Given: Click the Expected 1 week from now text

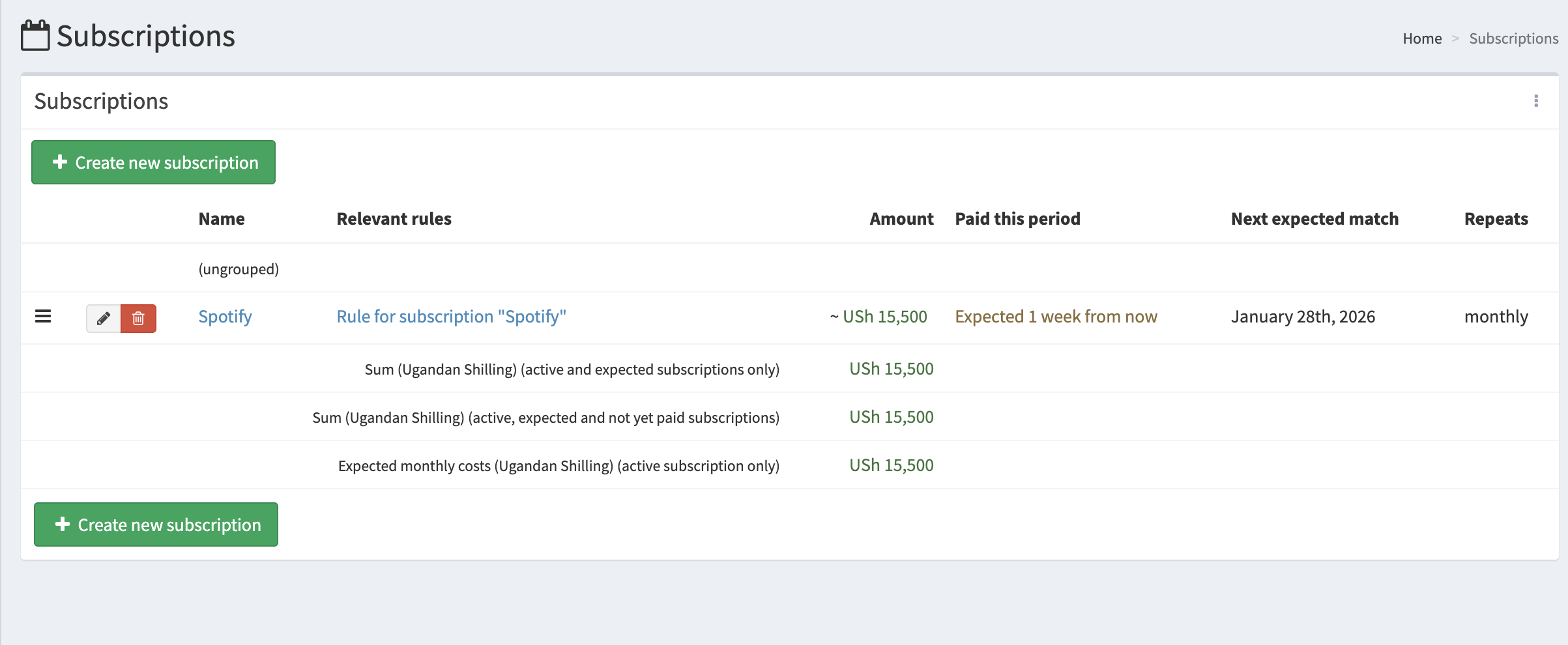Looking at the screenshot, I should coord(1056,317).
